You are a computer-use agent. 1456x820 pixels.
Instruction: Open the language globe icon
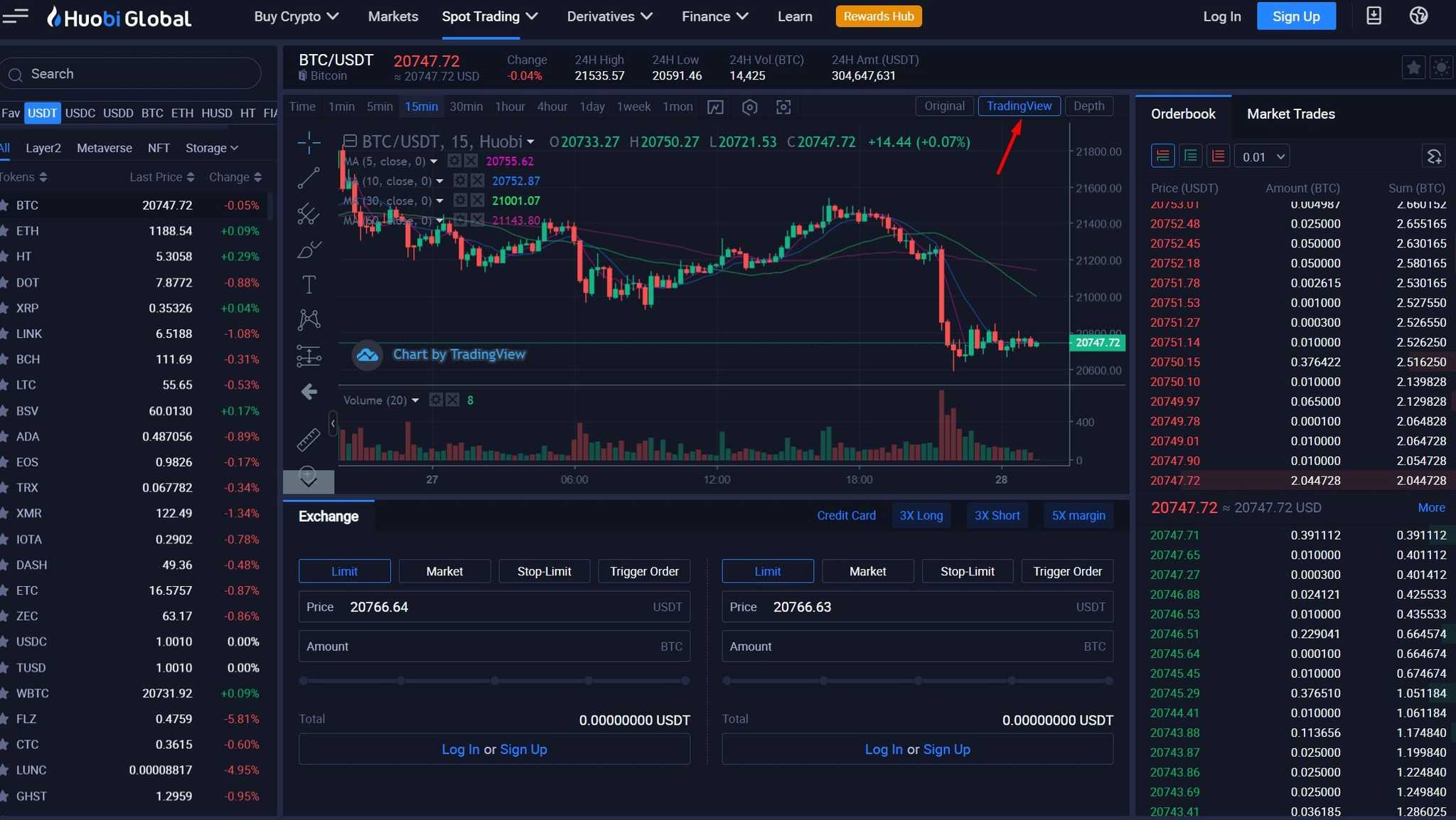point(1418,16)
